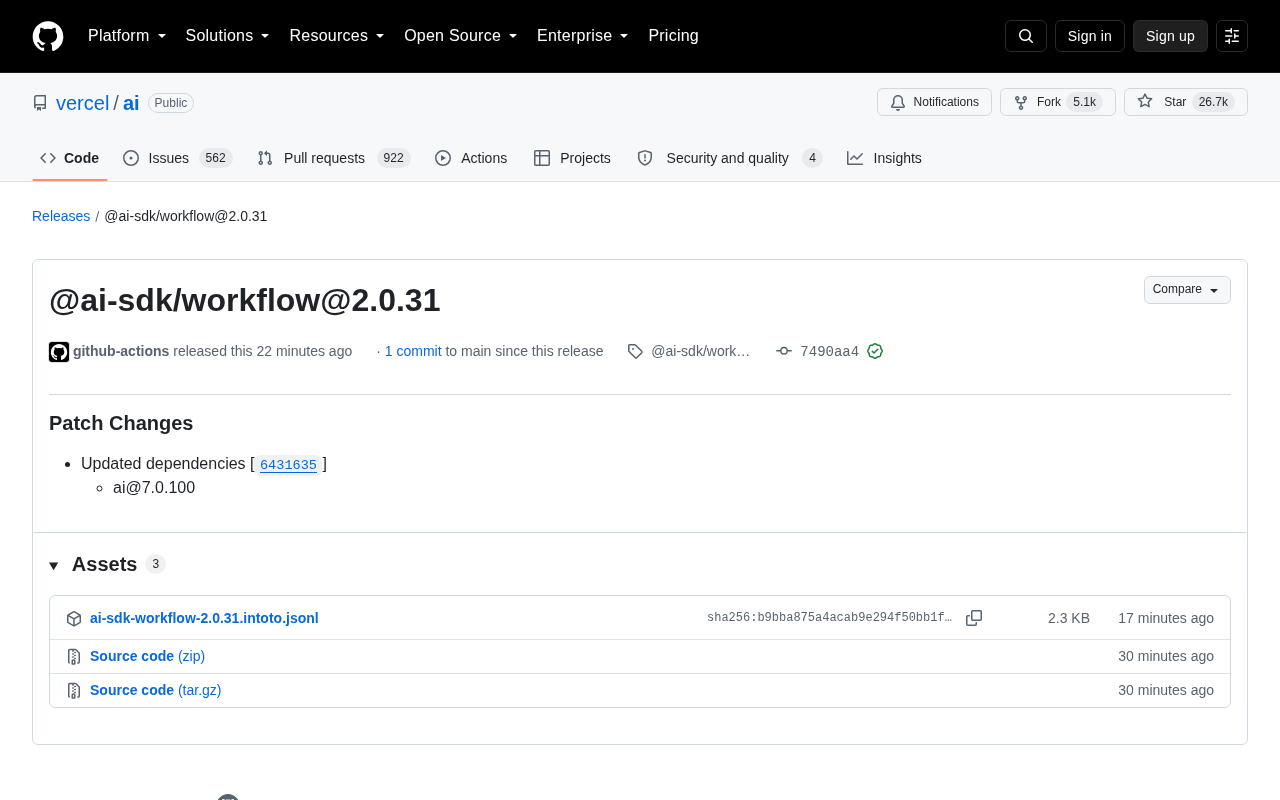Click the Patch Changes heading
Image resolution: width=1280 pixels, height=800 pixels.
121,423
